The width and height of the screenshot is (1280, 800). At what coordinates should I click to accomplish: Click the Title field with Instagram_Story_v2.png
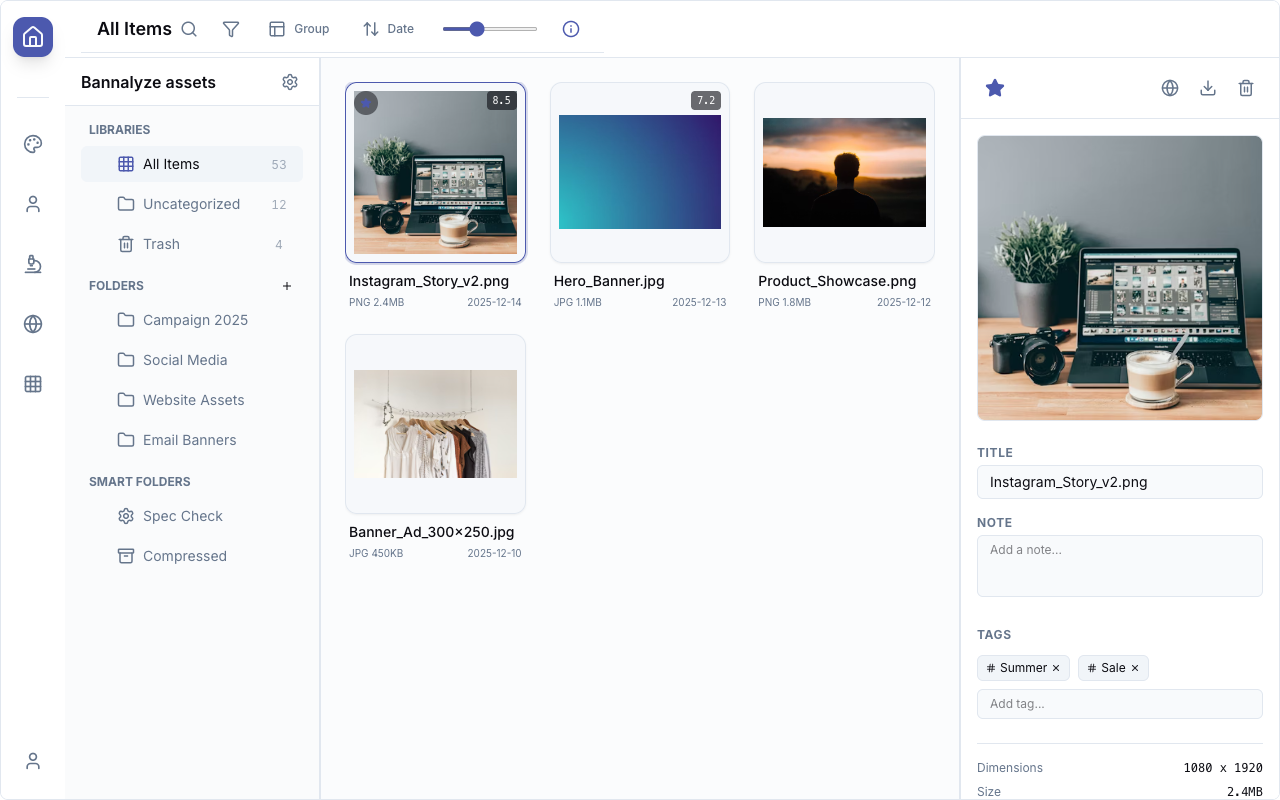click(x=1120, y=482)
